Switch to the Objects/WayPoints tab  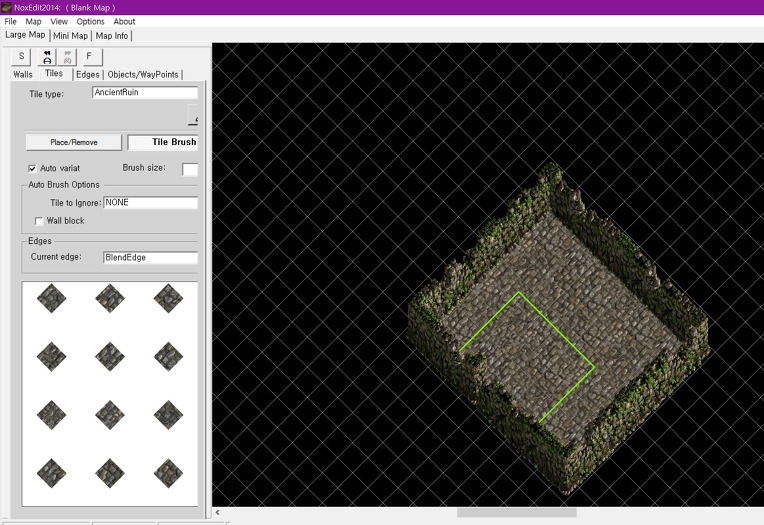pos(144,74)
